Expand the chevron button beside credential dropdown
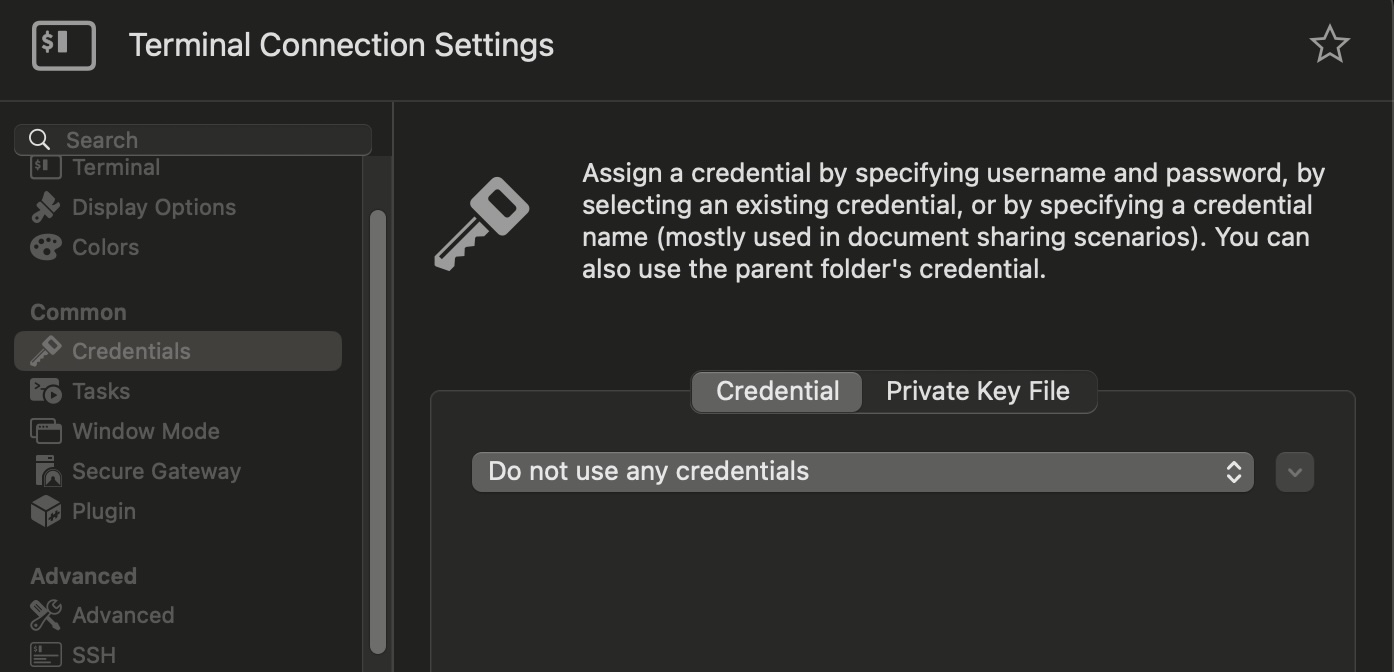1394x672 pixels. coord(1294,471)
